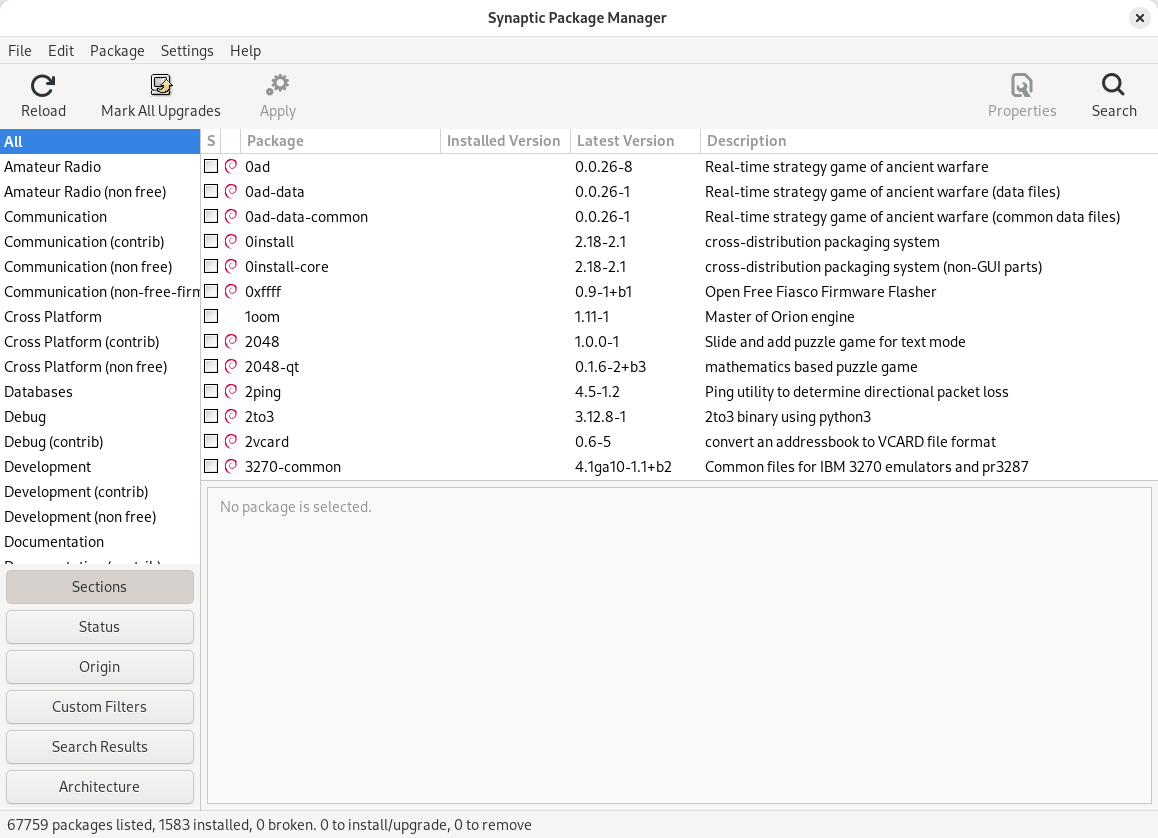Click the Status filter button
Image resolution: width=1158 pixels, height=838 pixels.
coord(100,627)
